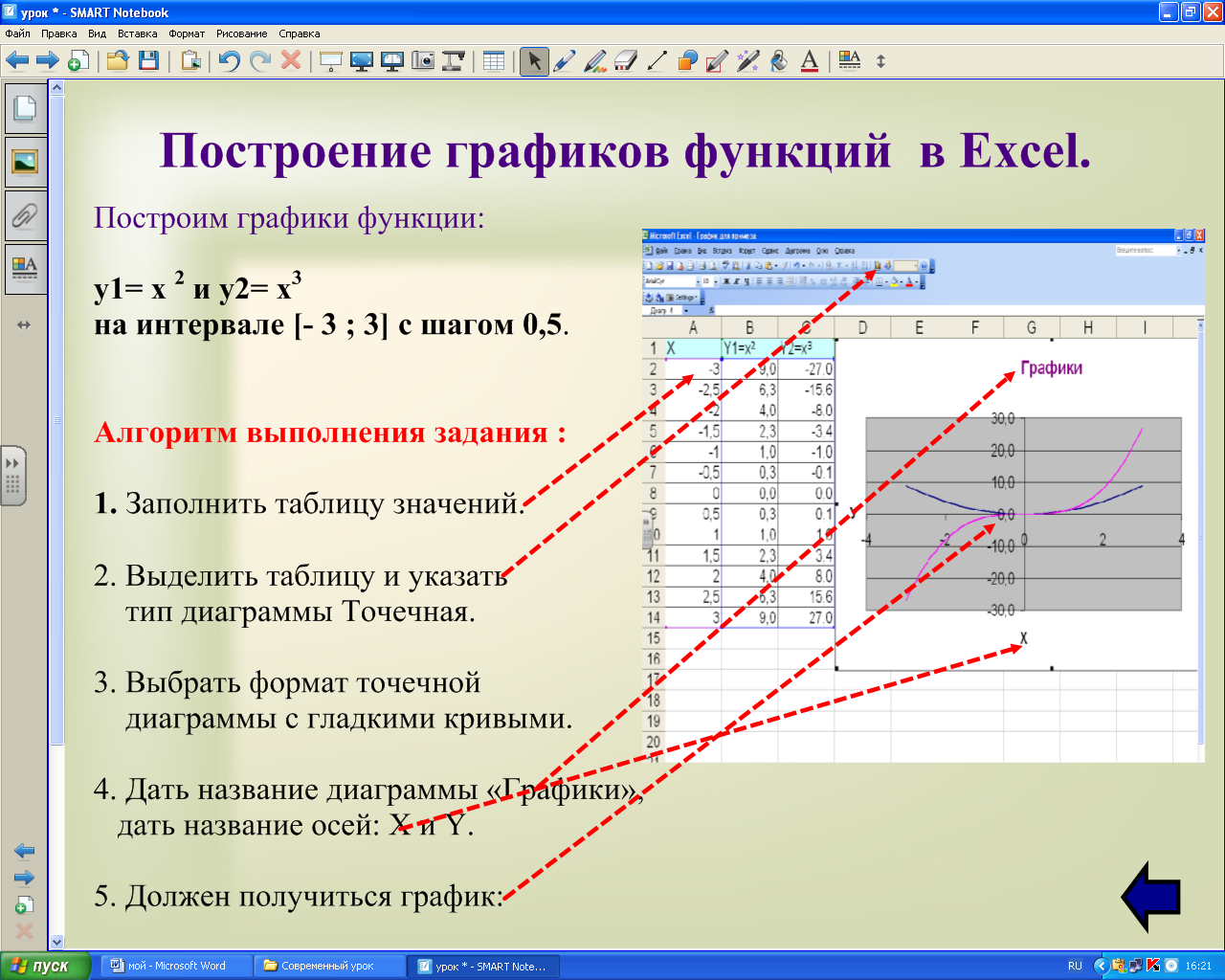Move the sidebar to the other side

24,325
